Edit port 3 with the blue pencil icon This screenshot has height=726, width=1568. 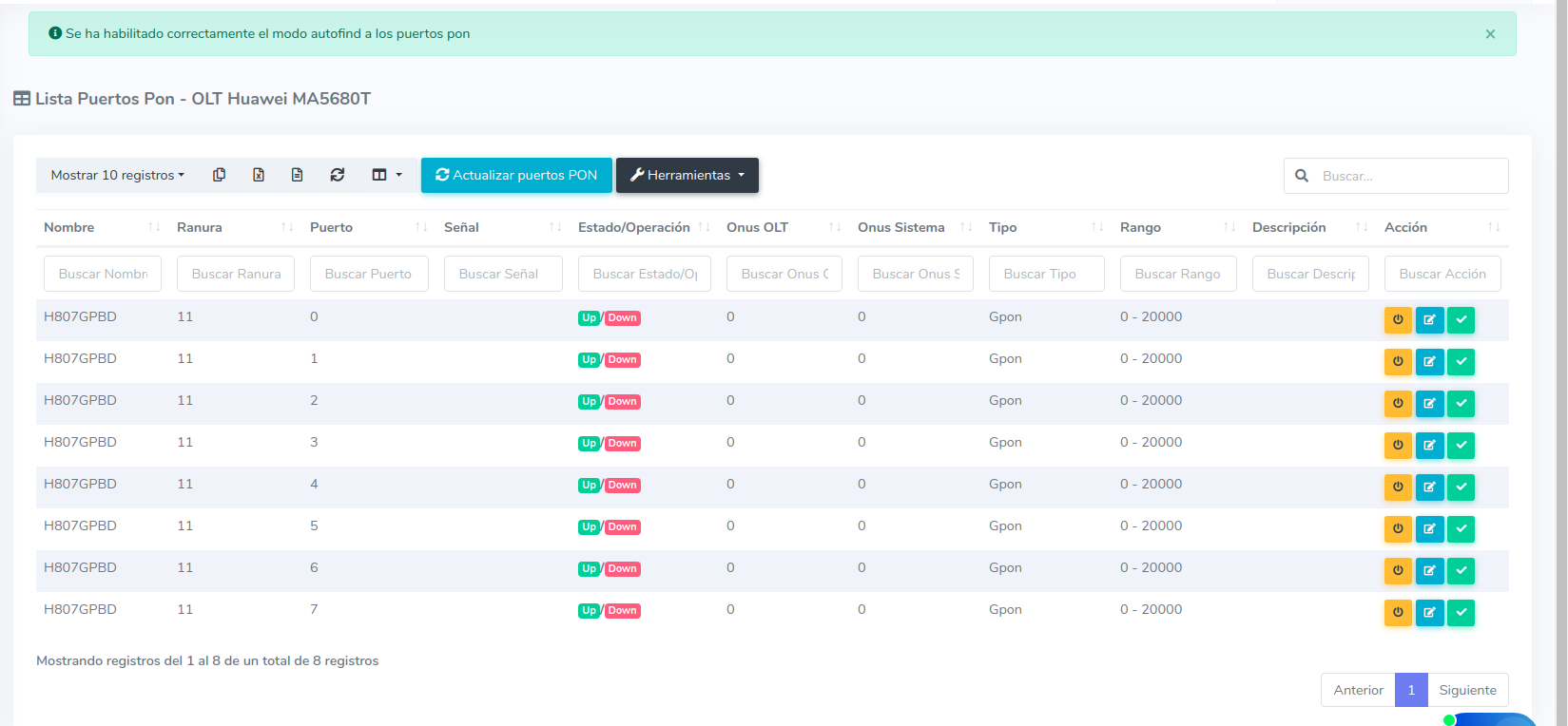pyautogui.click(x=1429, y=446)
